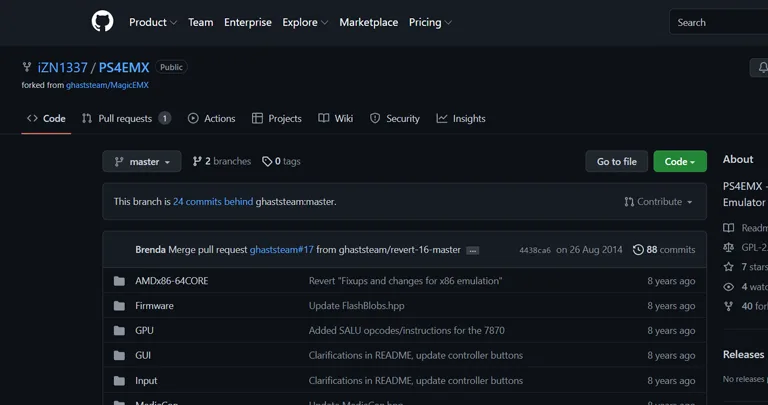
Task: Open the GUI folder
Action: coord(143,356)
